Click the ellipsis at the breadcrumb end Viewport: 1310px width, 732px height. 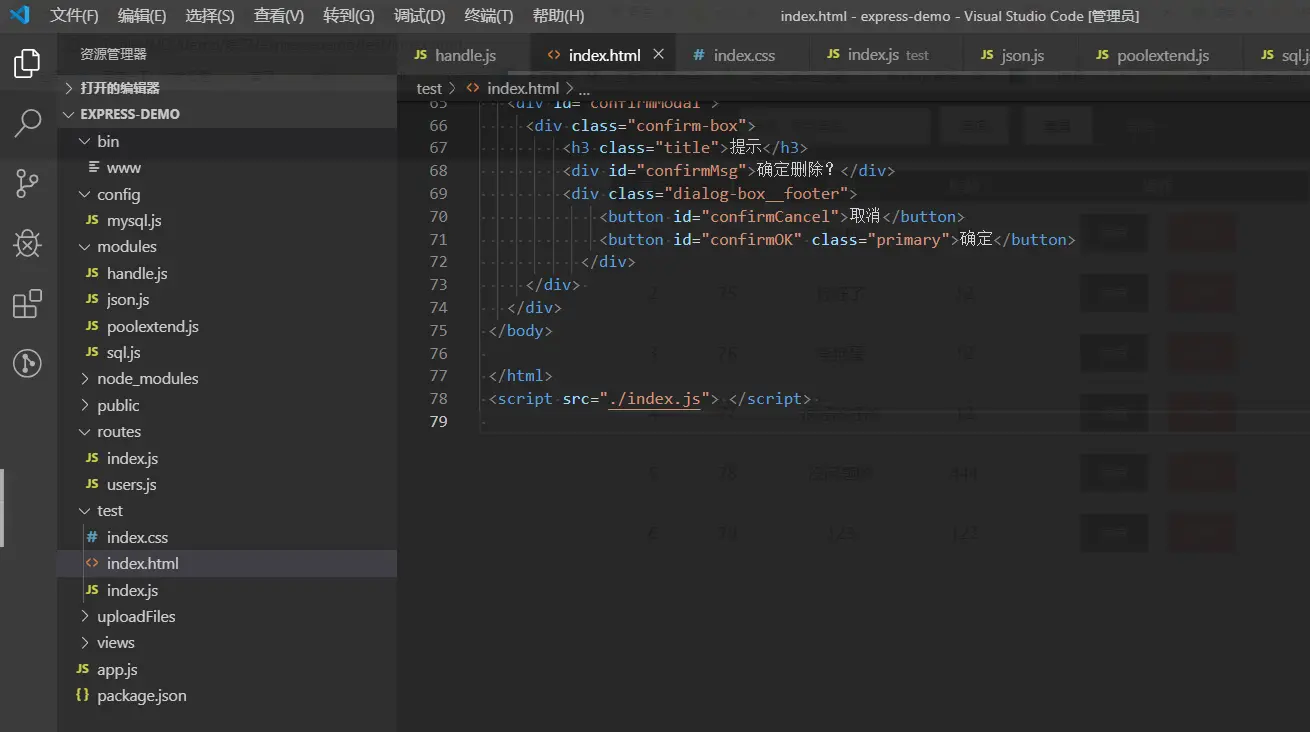[x=585, y=88]
